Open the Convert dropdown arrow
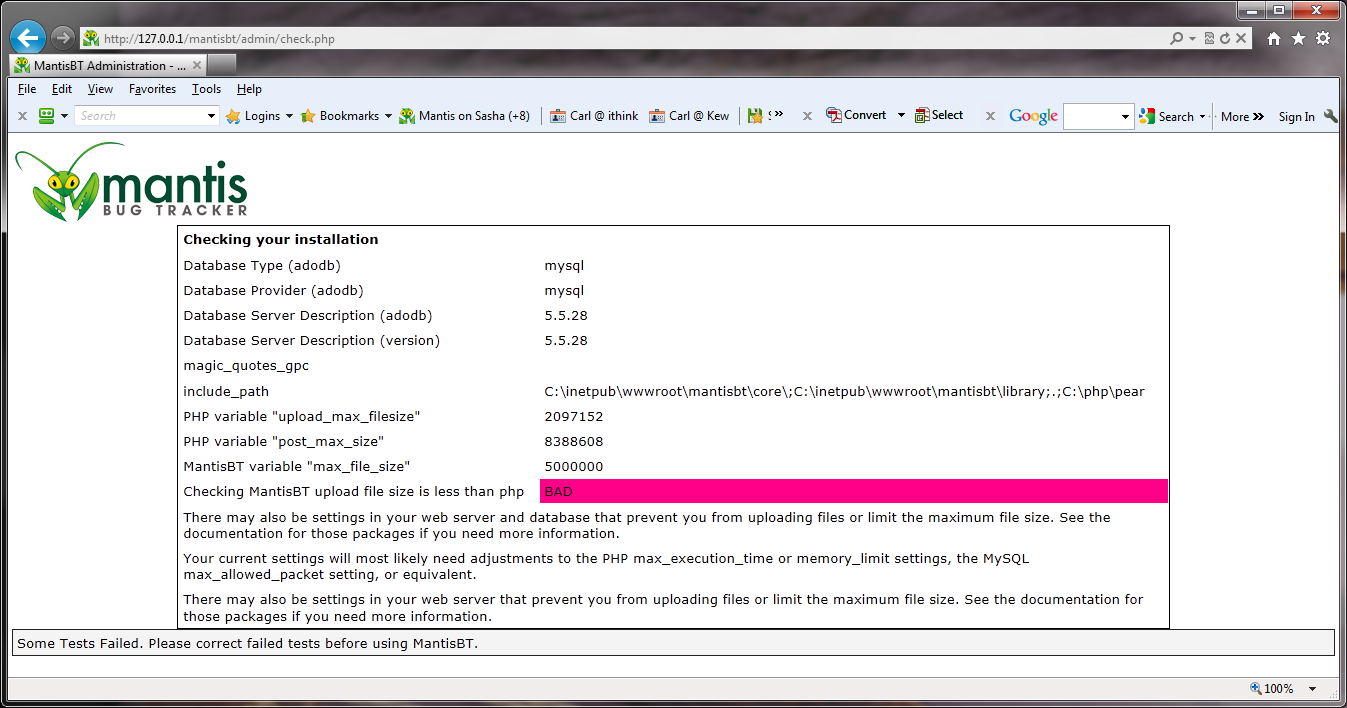The width and height of the screenshot is (1347, 708). click(x=901, y=116)
